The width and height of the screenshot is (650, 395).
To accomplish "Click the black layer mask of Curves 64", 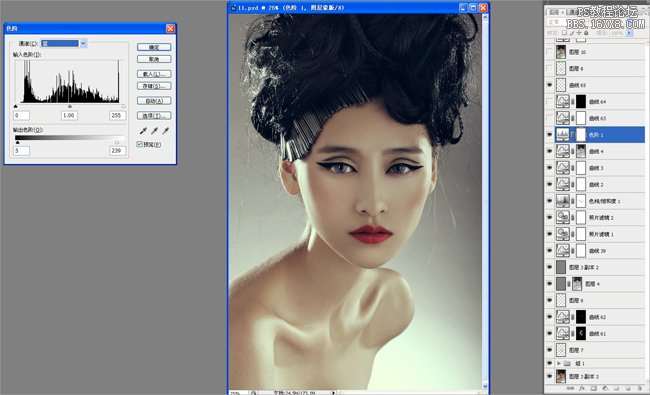I will (x=581, y=102).
